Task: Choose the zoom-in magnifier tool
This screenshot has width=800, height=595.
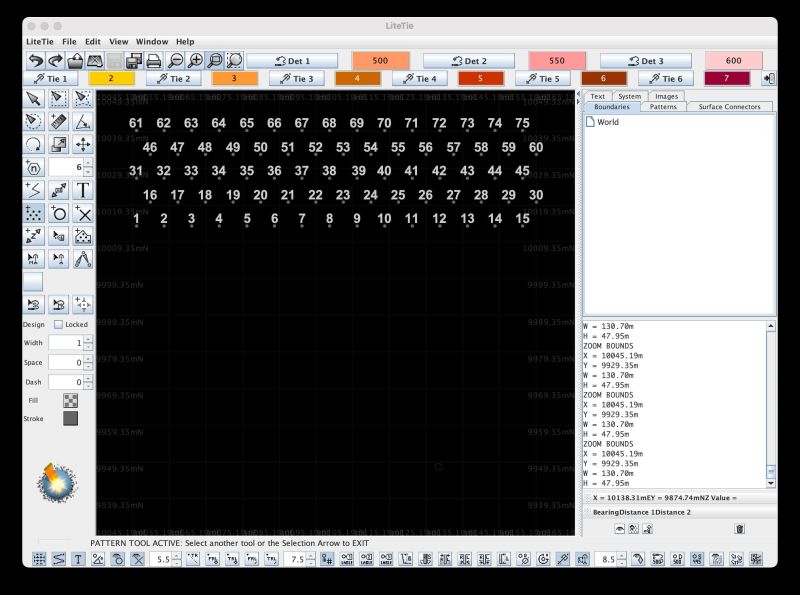Action: pos(196,58)
